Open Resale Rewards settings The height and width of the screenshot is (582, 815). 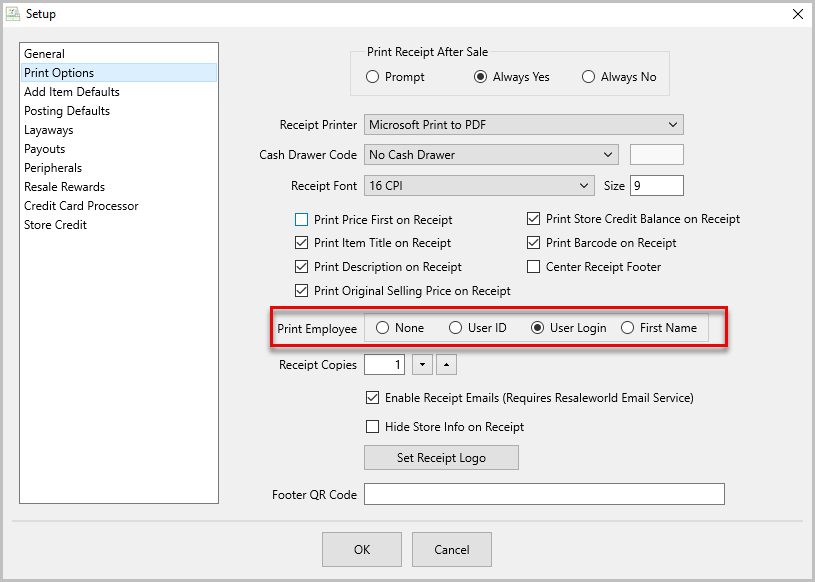(119, 187)
